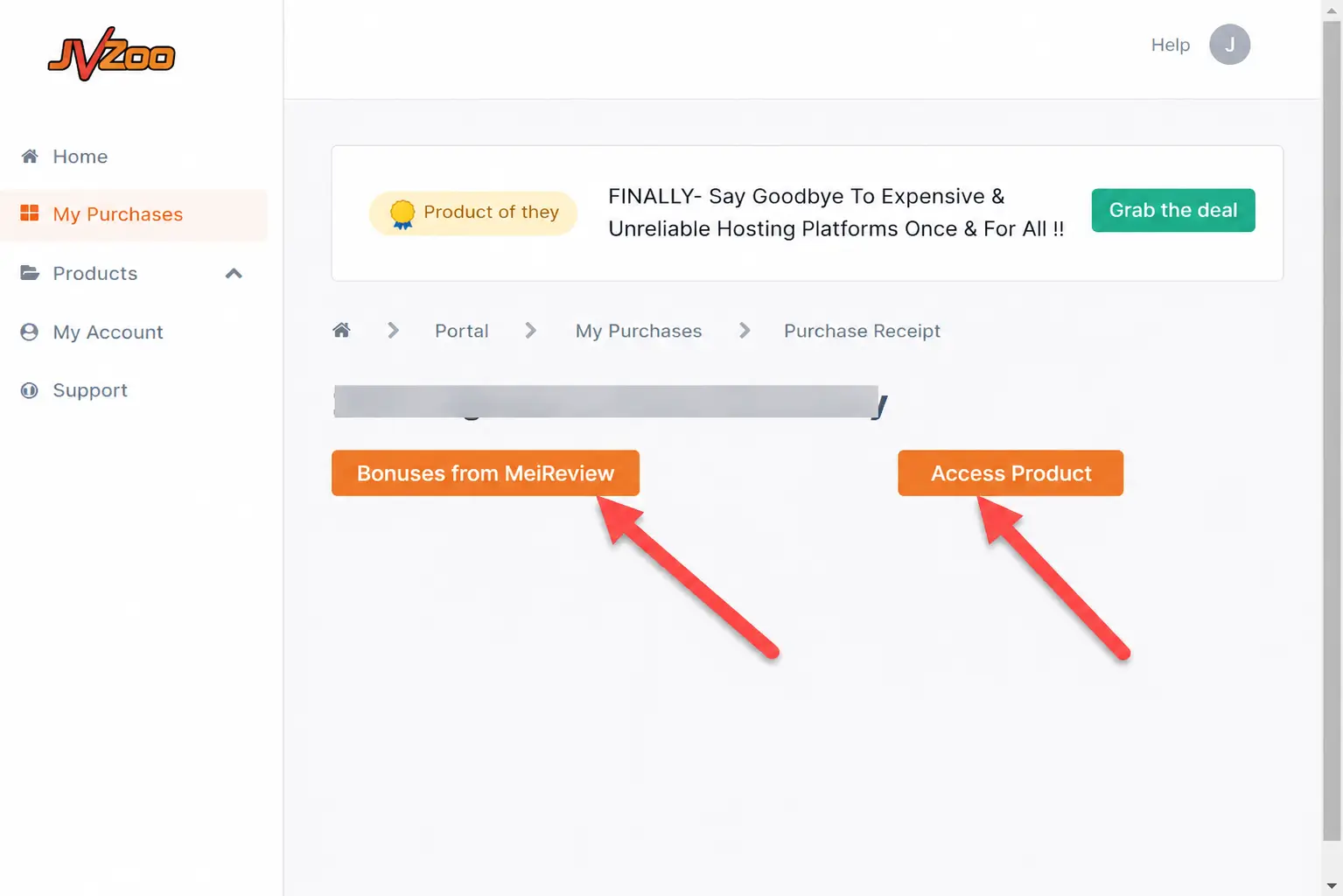Image resolution: width=1343 pixels, height=896 pixels.
Task: Click the Help link in header
Action: (x=1171, y=45)
